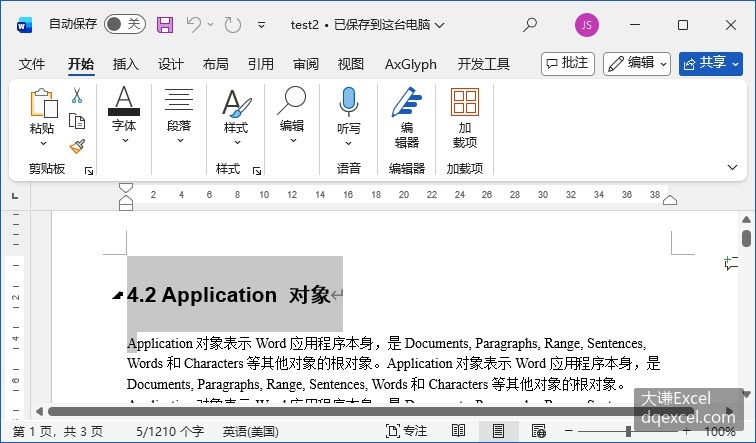Viewport: 756px width, 443px height.
Task: Open the 开发工具 (Developer) tab
Action: (484, 64)
